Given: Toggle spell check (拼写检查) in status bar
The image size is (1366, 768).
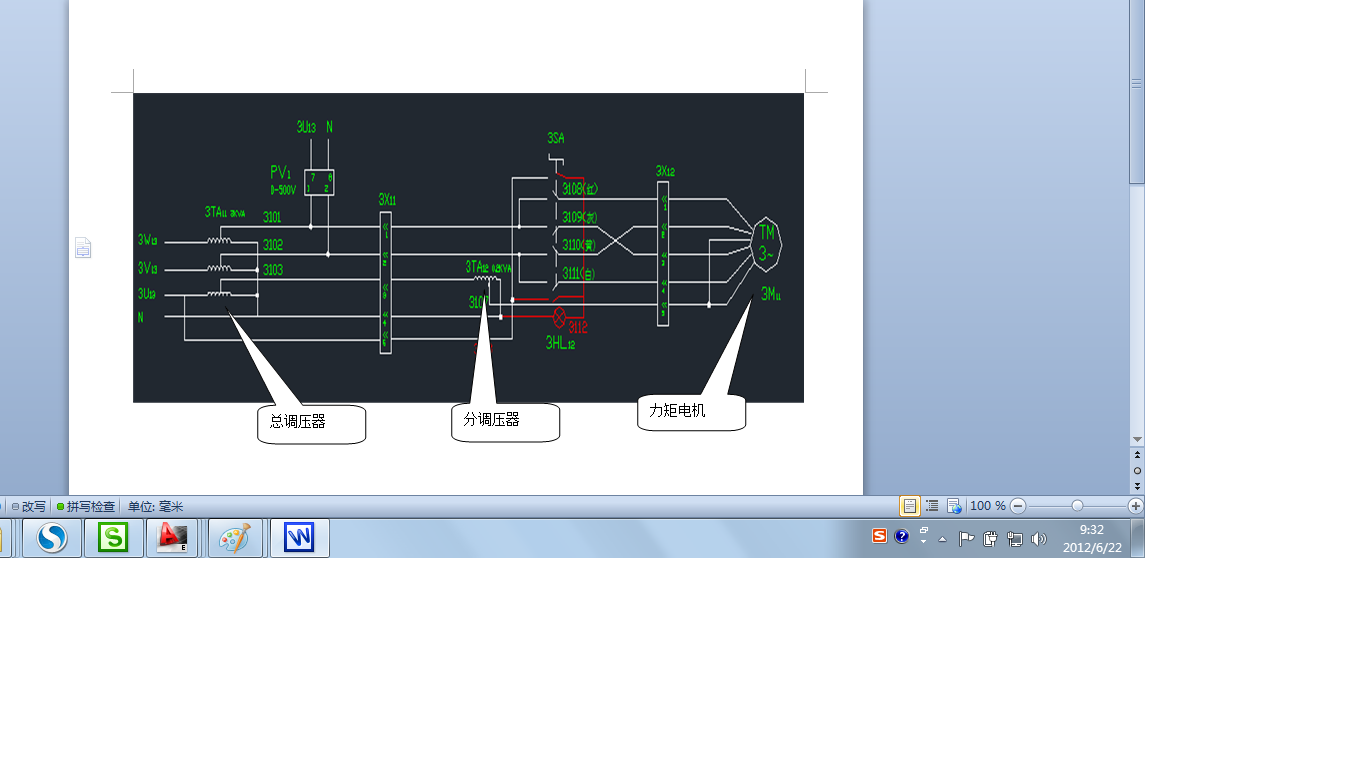Looking at the screenshot, I should tap(86, 507).
